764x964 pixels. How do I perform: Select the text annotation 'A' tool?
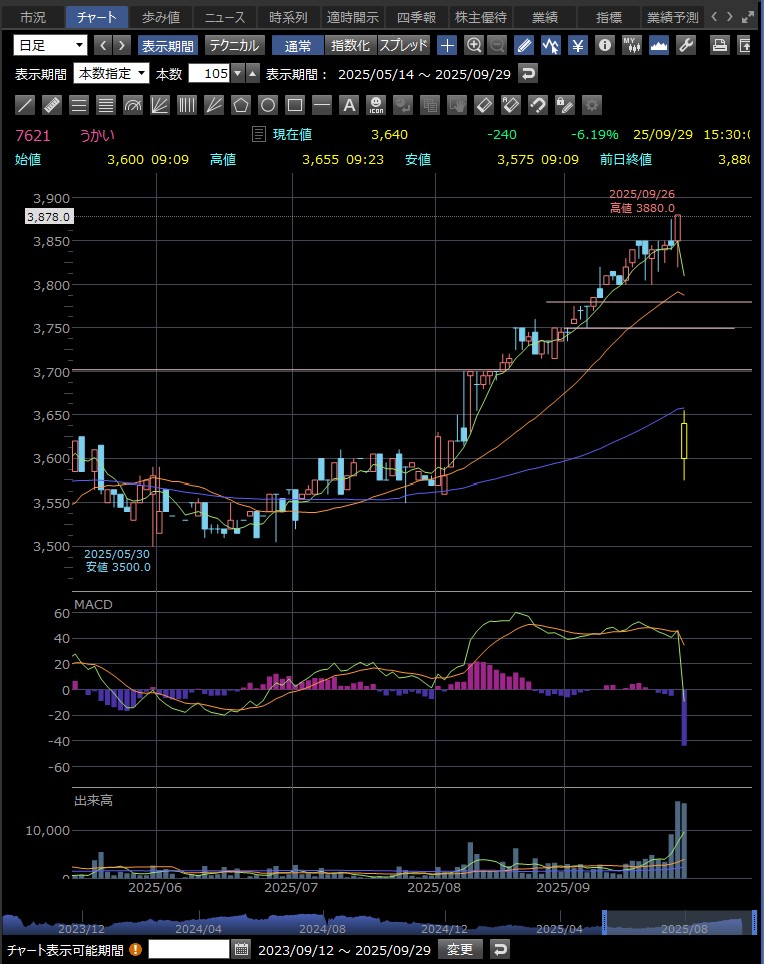click(349, 105)
